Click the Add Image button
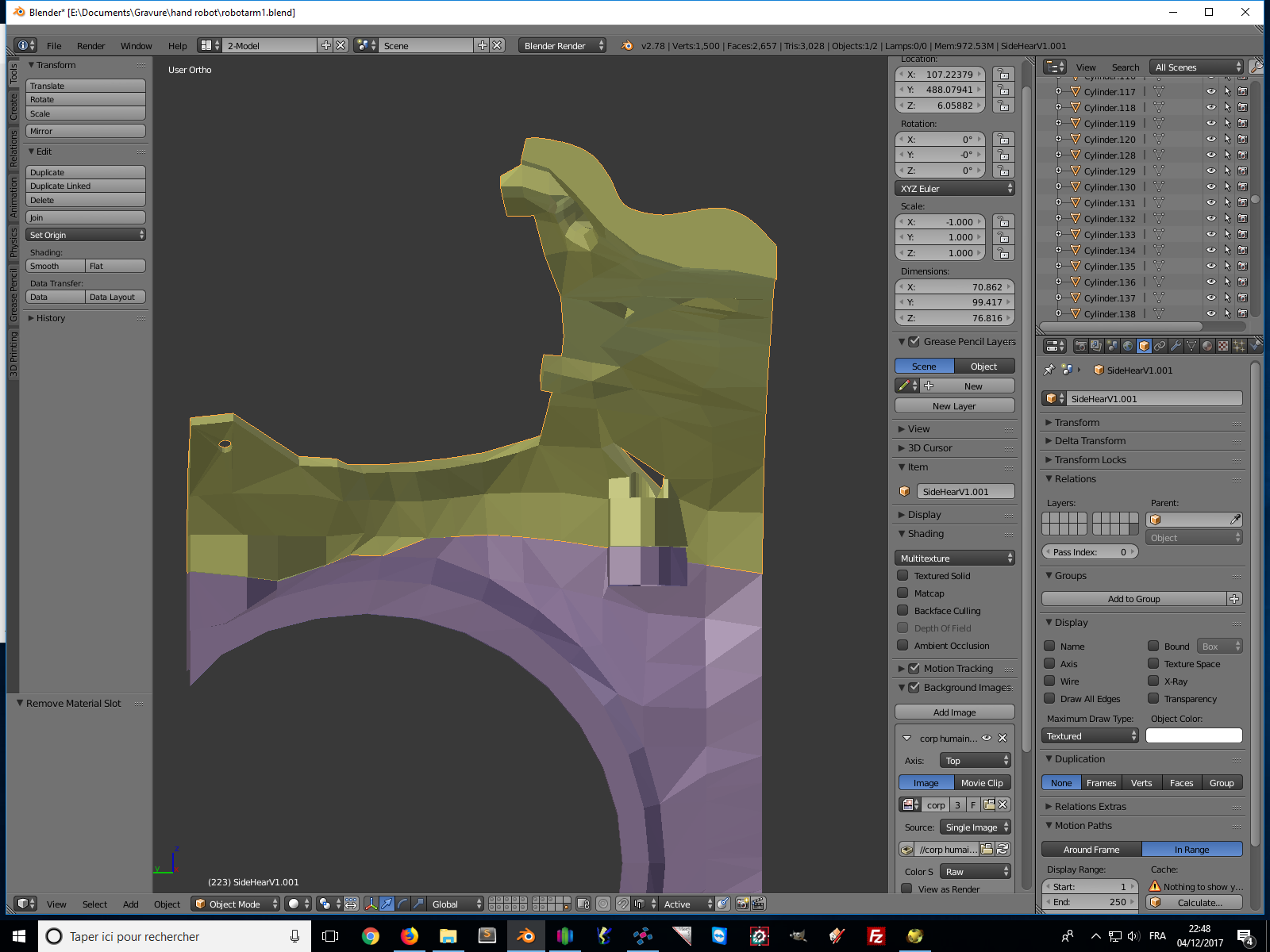The width and height of the screenshot is (1270, 952). 954,712
